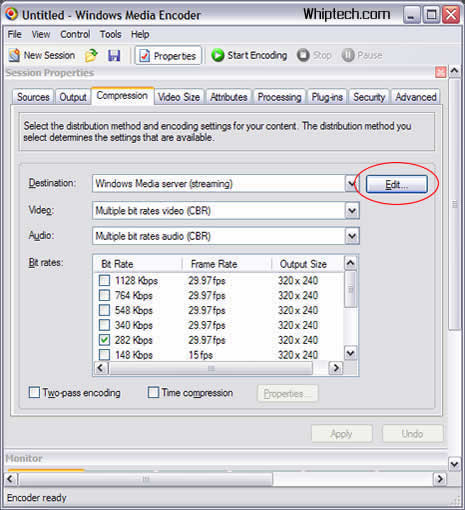Screen dimensions: 465x510
Task: Click the Properties button beside Time compression
Action: point(287,394)
